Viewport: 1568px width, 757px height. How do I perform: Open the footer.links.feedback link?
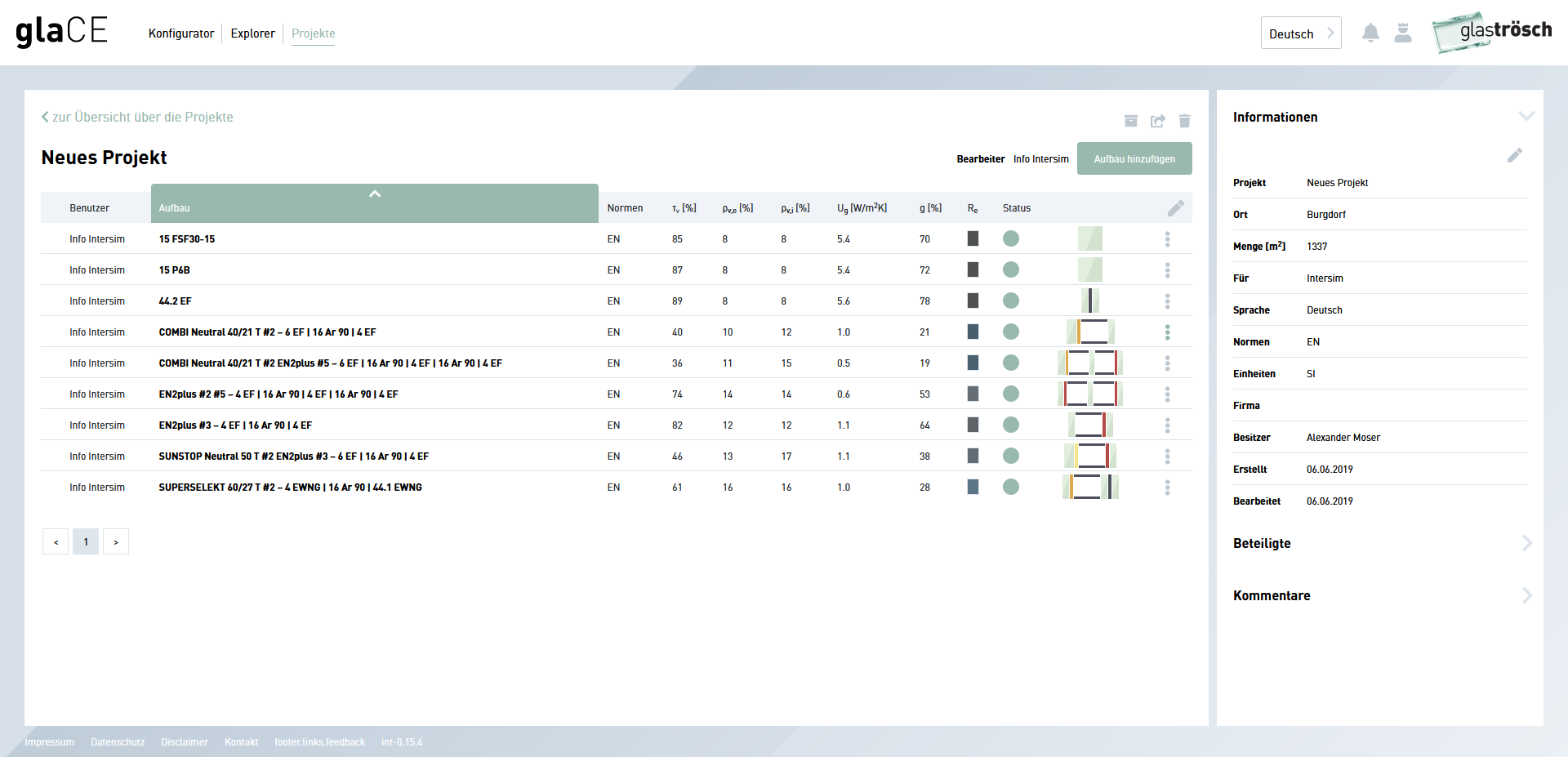click(x=319, y=742)
